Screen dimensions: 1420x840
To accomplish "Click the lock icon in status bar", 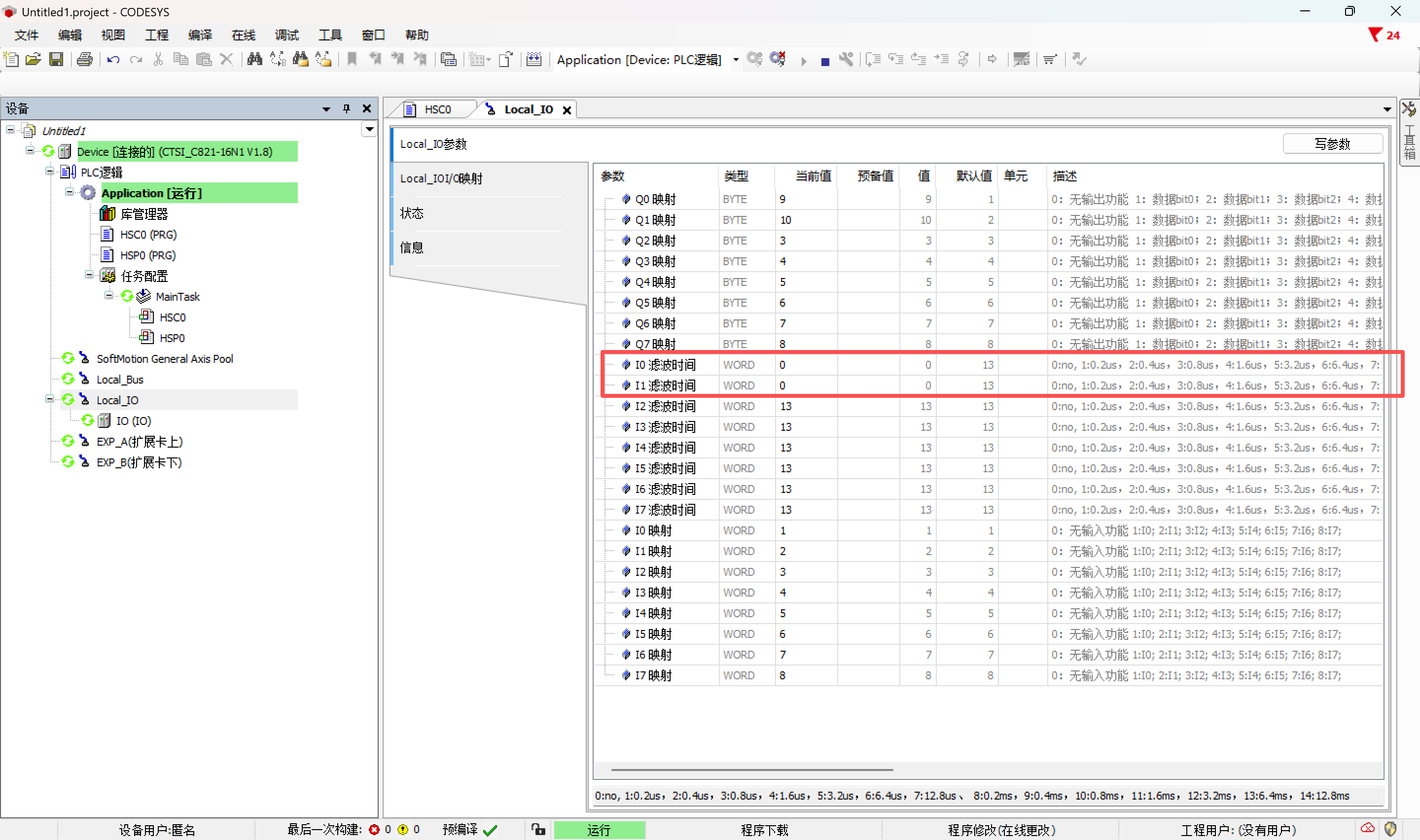I will (x=538, y=830).
